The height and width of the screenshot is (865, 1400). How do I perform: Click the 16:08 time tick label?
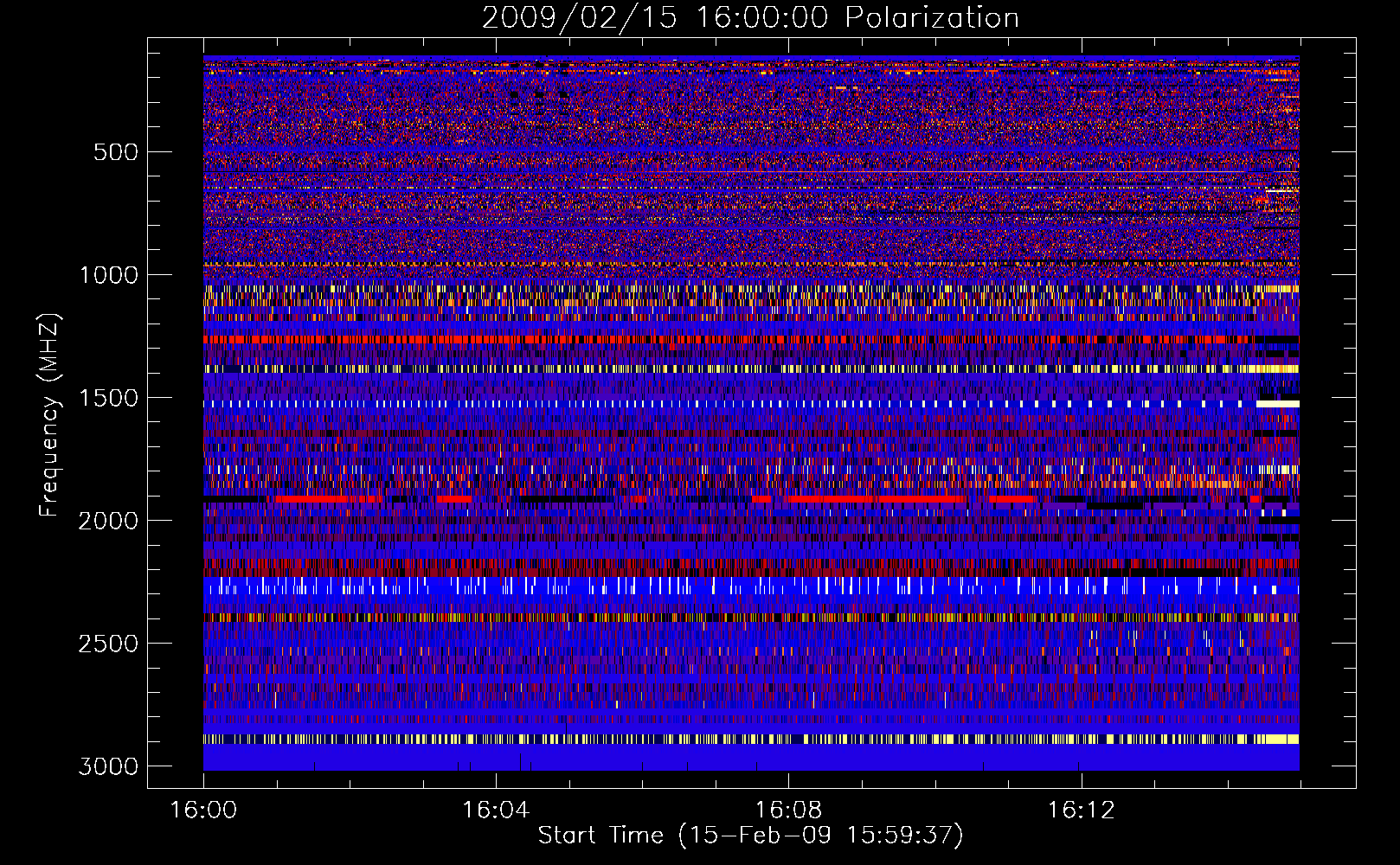788,811
